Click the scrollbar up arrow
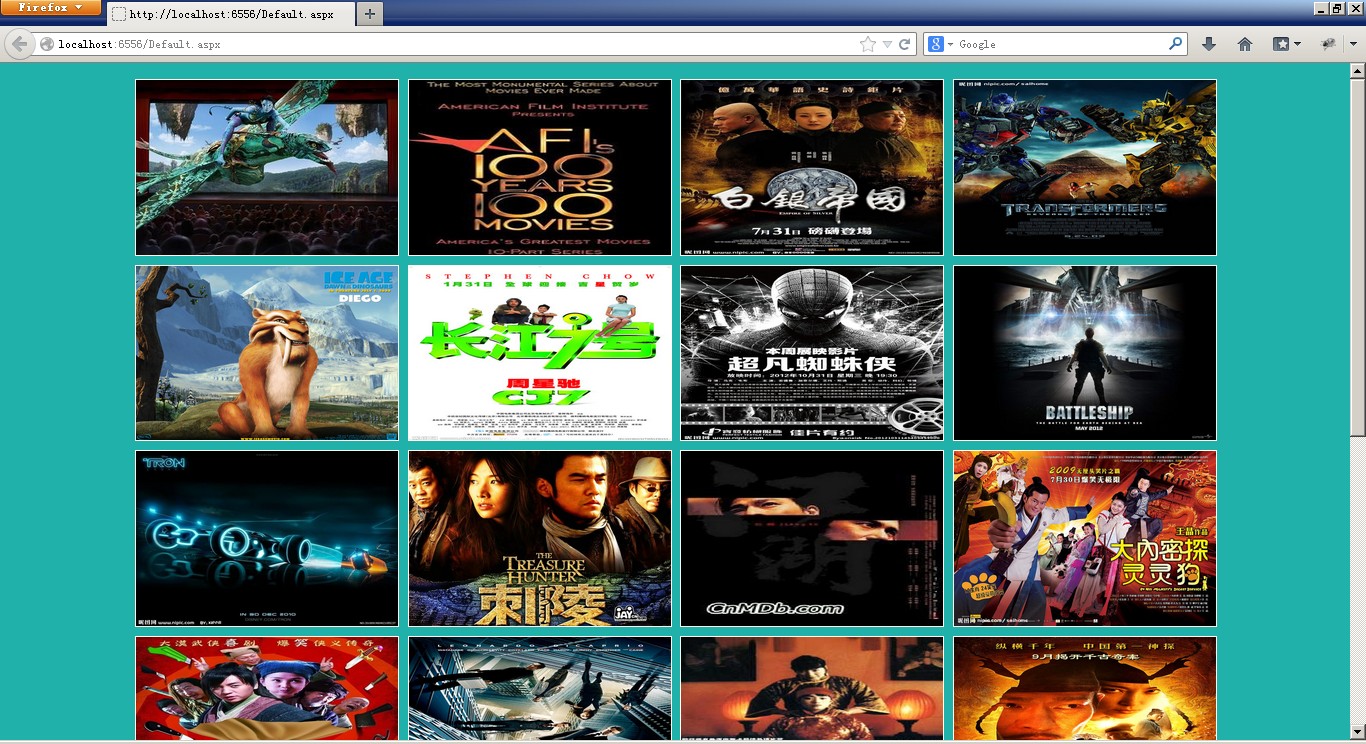This screenshot has width=1366, height=744. click(x=1357, y=71)
